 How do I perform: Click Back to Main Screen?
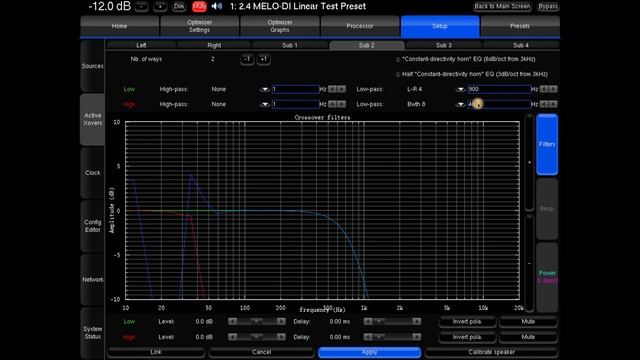pyautogui.click(x=502, y=6)
